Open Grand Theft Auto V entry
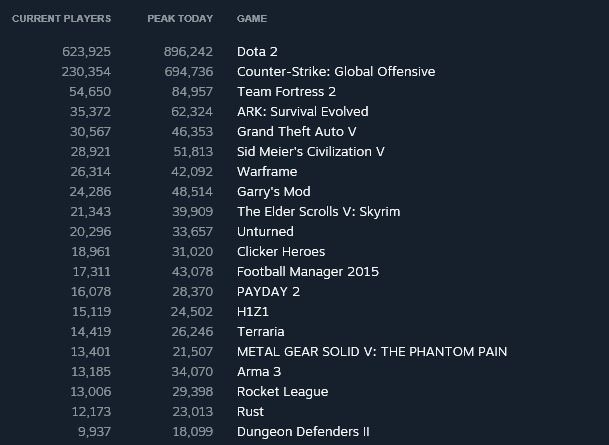Viewport: 609px width, 445px height. point(296,132)
